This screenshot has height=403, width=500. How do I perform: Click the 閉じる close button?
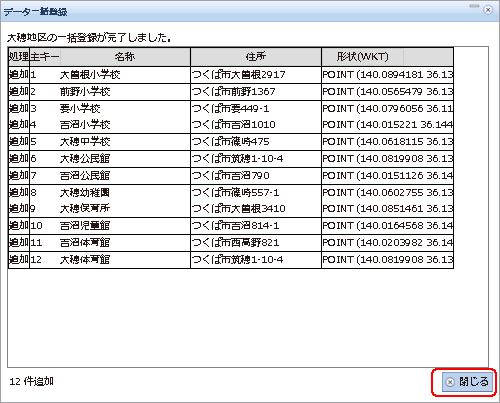tap(466, 382)
